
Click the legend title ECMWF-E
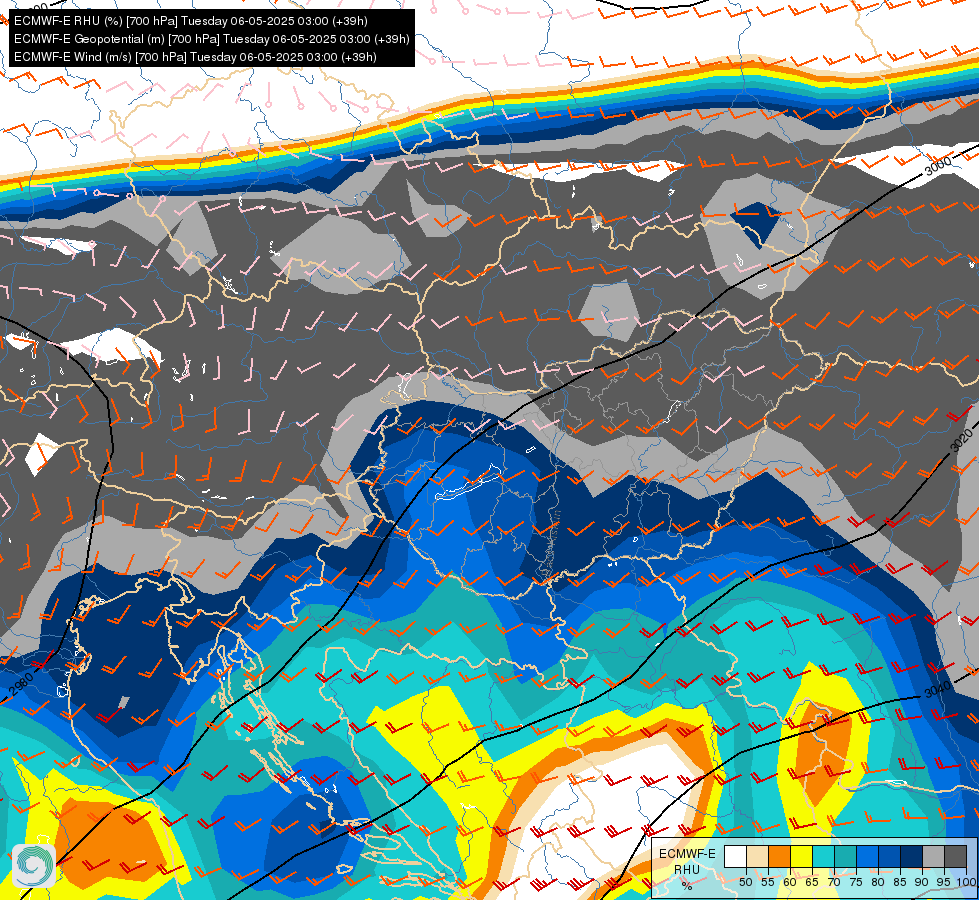[687, 854]
